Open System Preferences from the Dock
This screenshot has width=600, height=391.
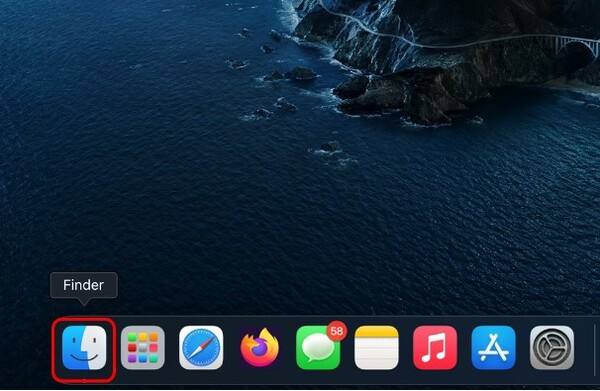552,348
